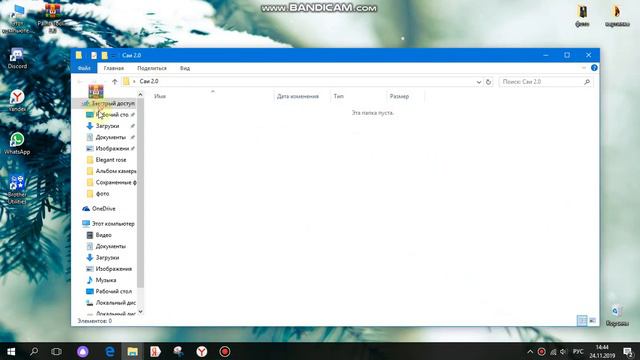Click the magnifier icon in search box
Image resolution: width=640 pixels, height=360 pixels.
tap(587, 82)
